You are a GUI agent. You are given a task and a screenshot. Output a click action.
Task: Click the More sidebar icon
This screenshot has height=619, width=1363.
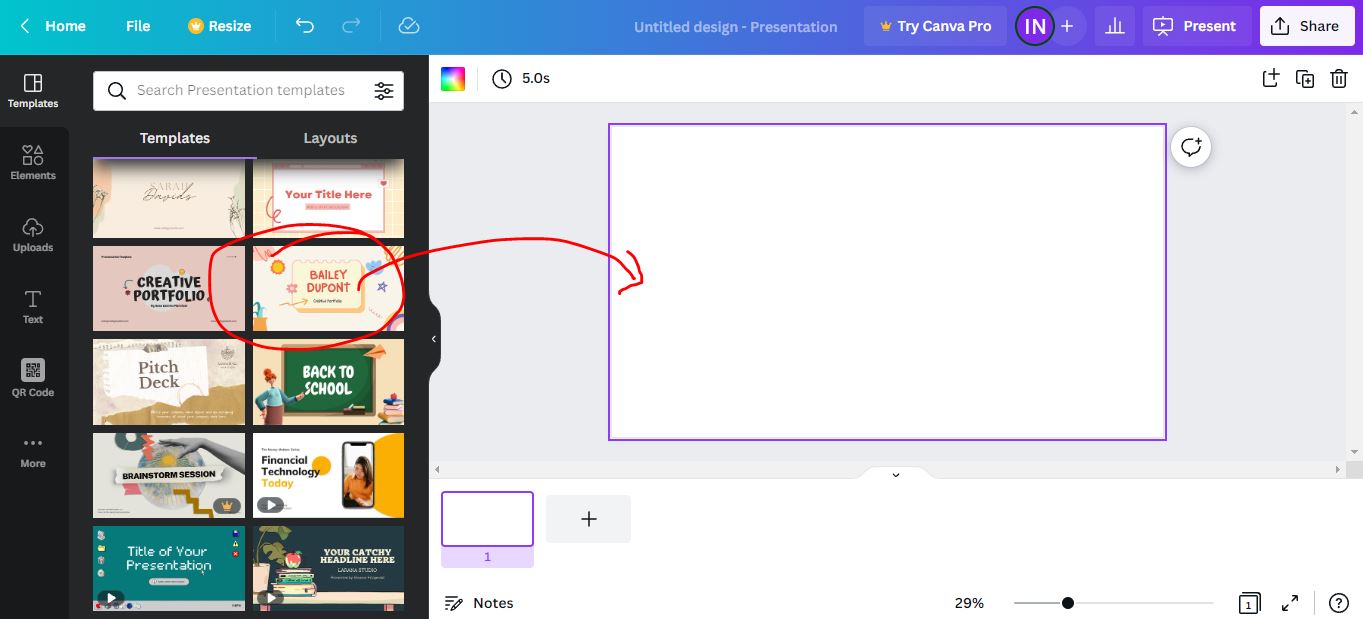pyautogui.click(x=33, y=449)
